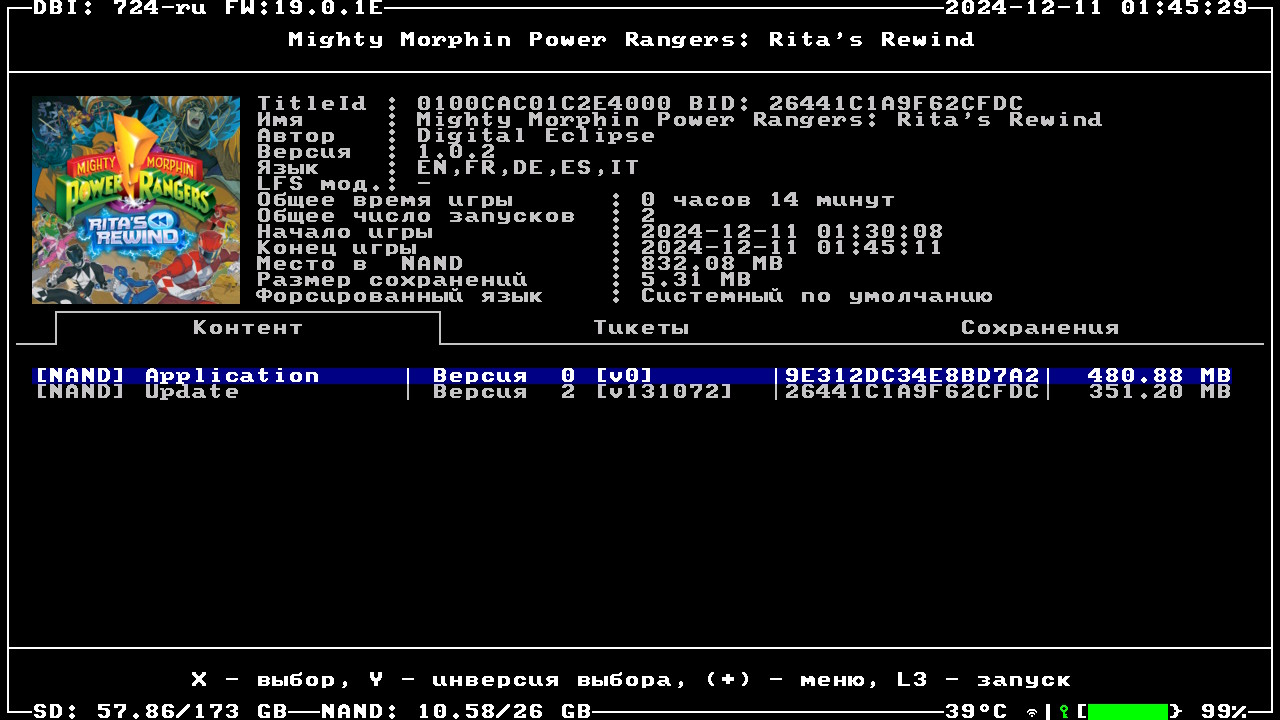Click the total play time 0 часов 14 минут
This screenshot has height=720, width=1280.
(768, 200)
